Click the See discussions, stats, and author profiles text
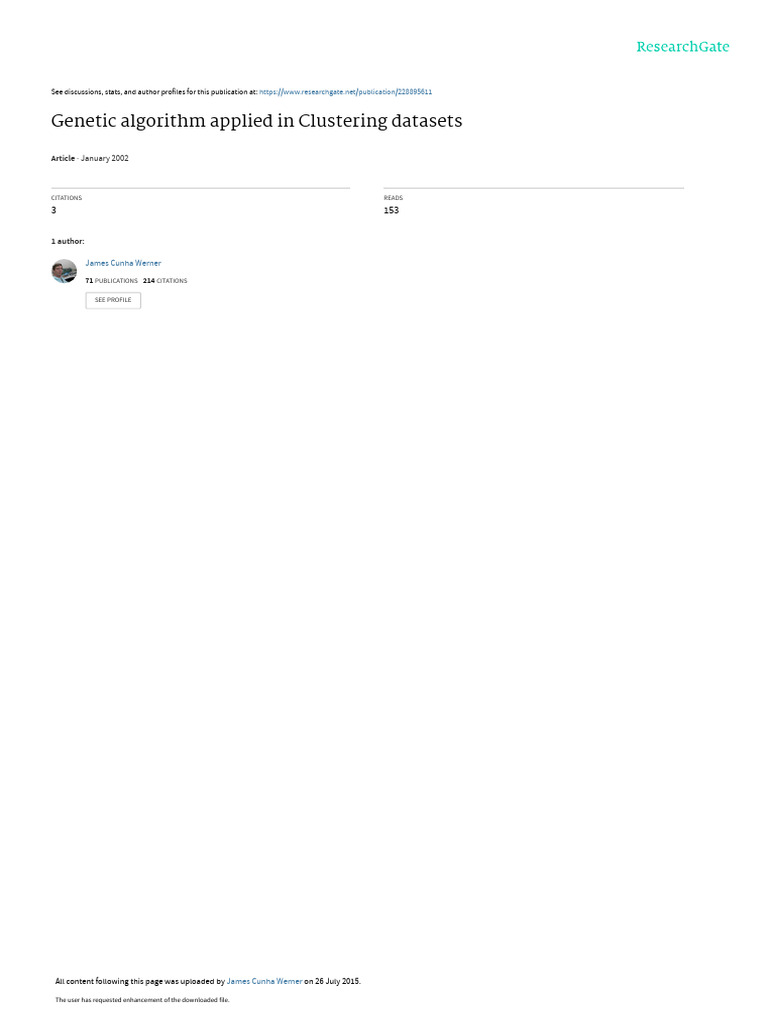The height and width of the screenshot is (1024, 768). coord(154,92)
